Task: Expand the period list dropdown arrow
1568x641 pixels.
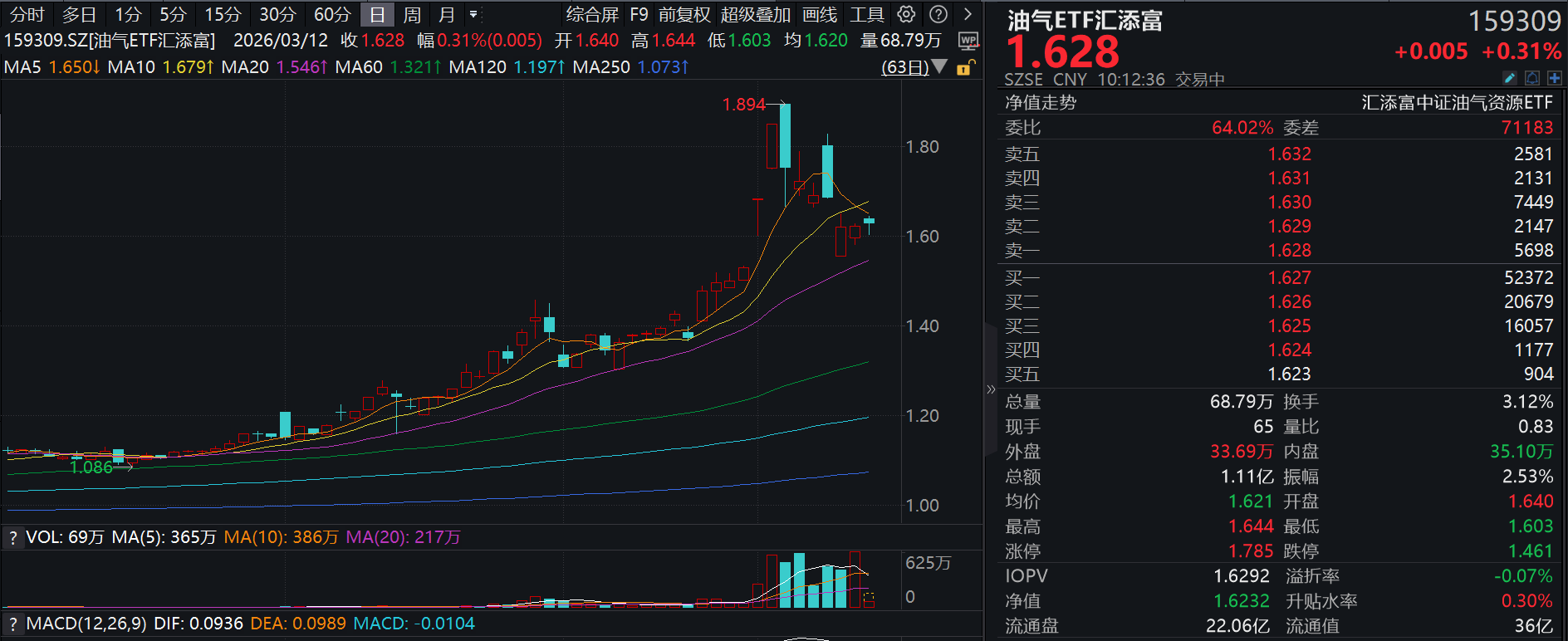Action: coord(473,14)
